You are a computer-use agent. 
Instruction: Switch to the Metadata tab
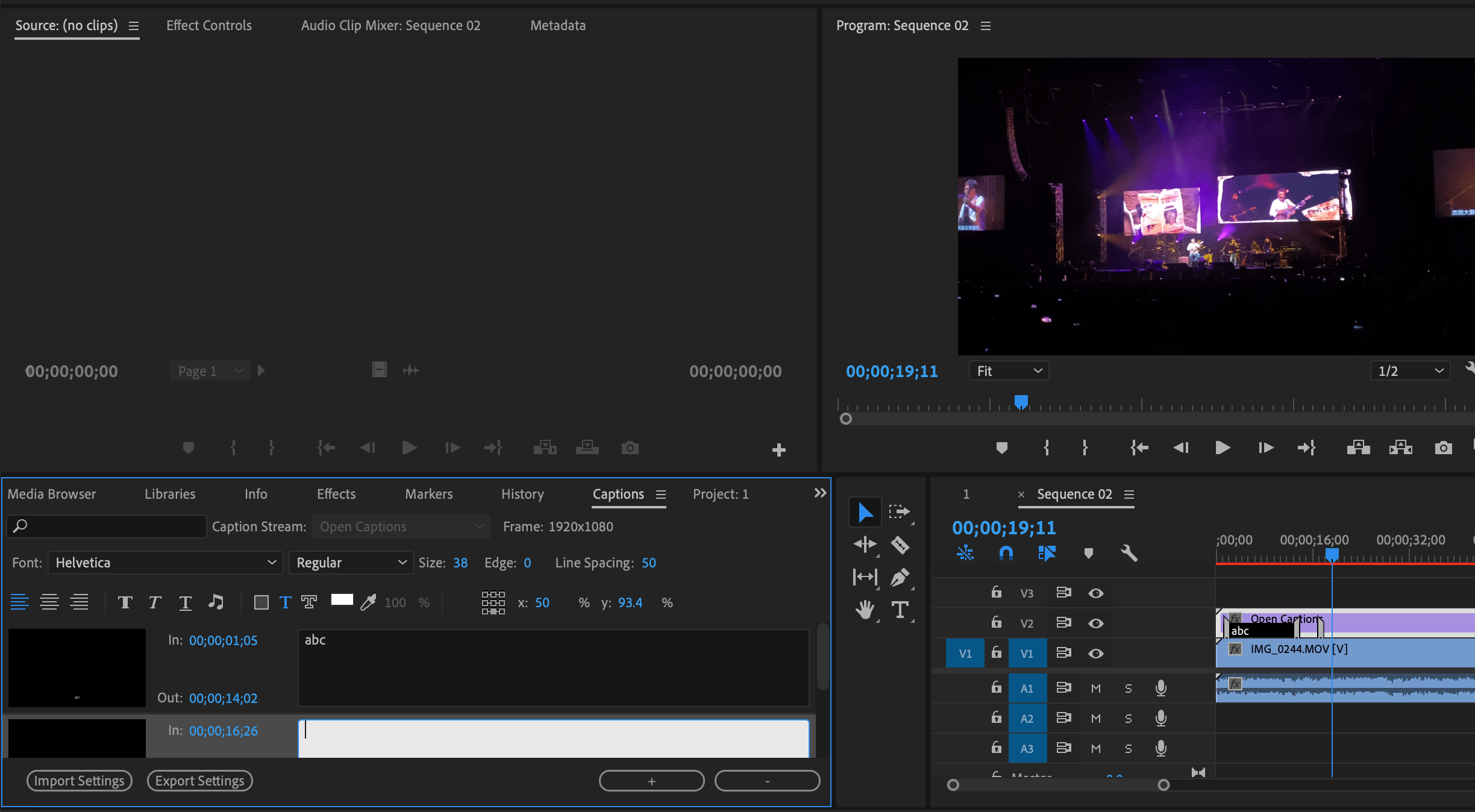[x=557, y=25]
